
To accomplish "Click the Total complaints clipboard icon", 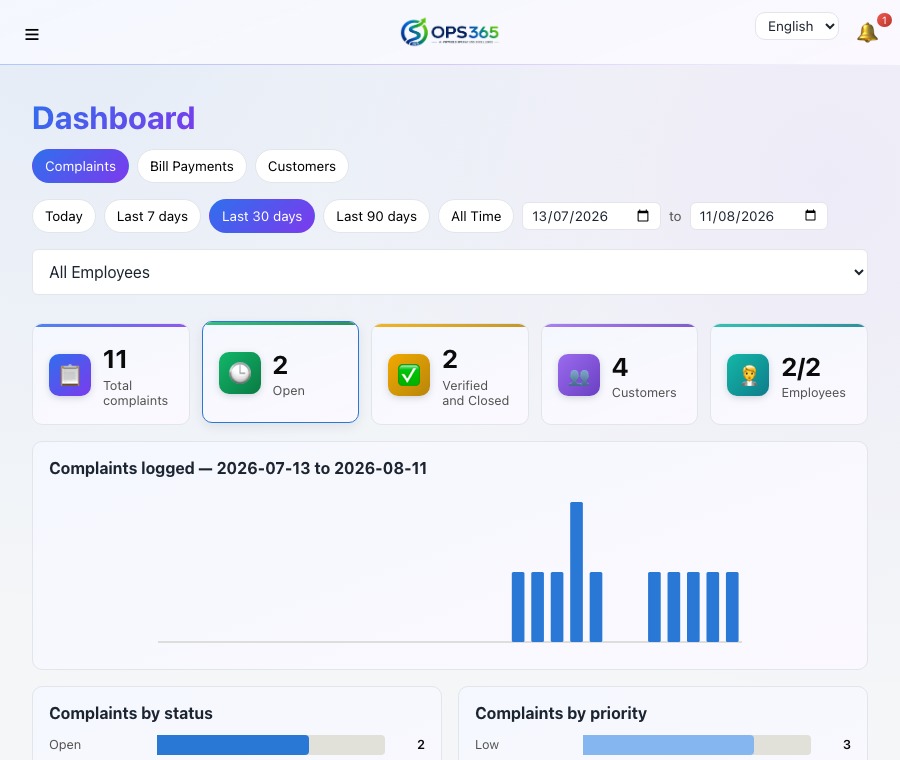I will pos(70,375).
